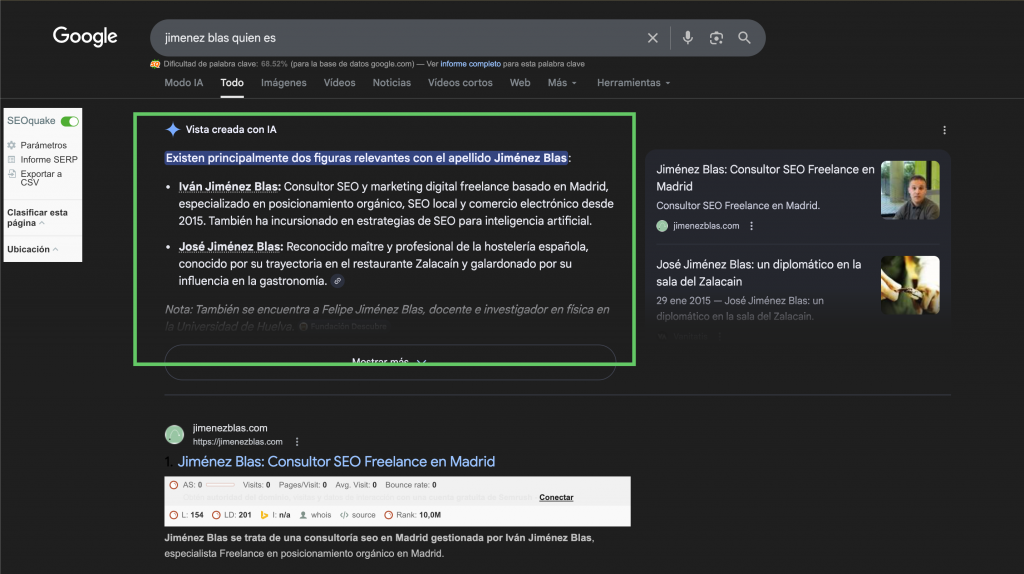This screenshot has height=574, width=1024.
Task: Turn off the SEOquake toggle
Action: [69, 121]
